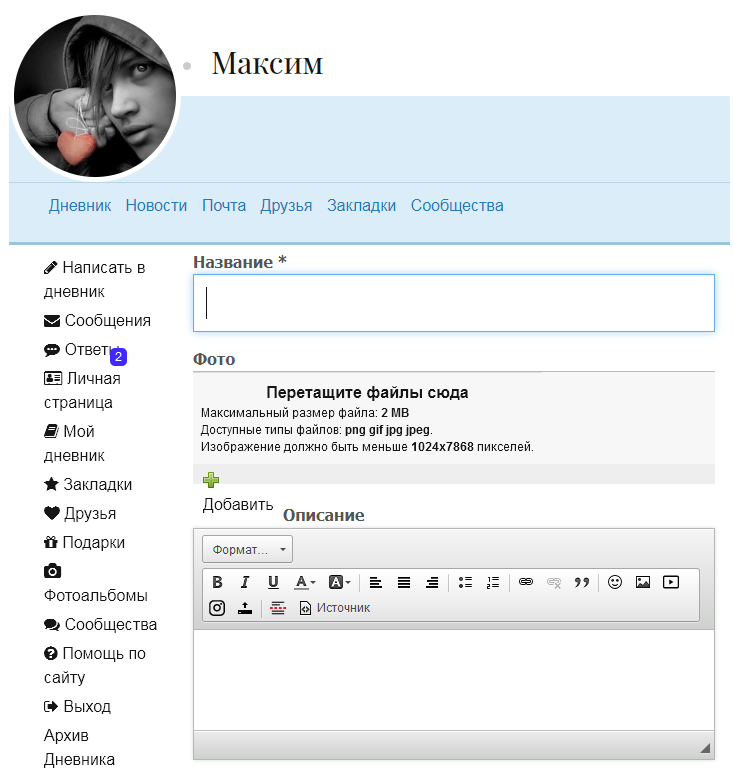Open the Почта top tab
The image size is (733, 774).
224,205
